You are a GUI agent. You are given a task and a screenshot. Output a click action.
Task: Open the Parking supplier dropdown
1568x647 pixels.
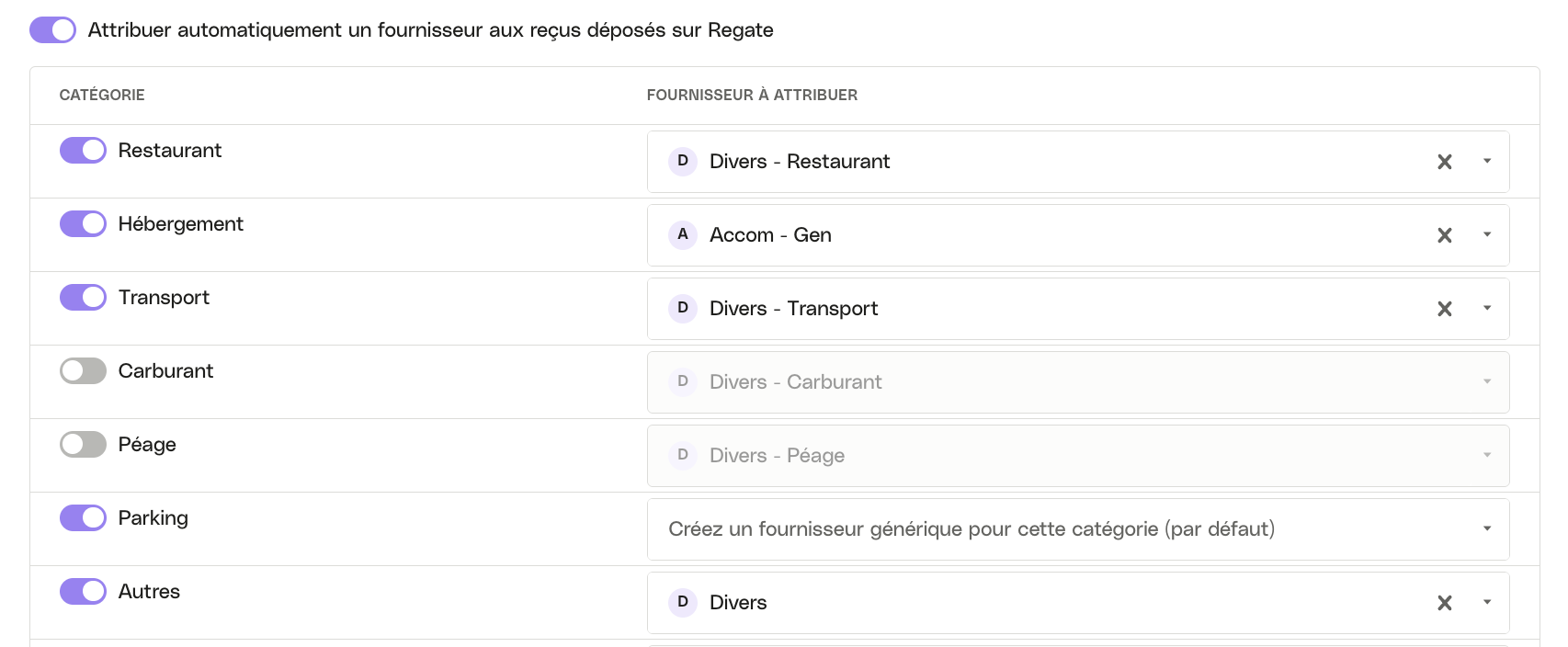1077,529
